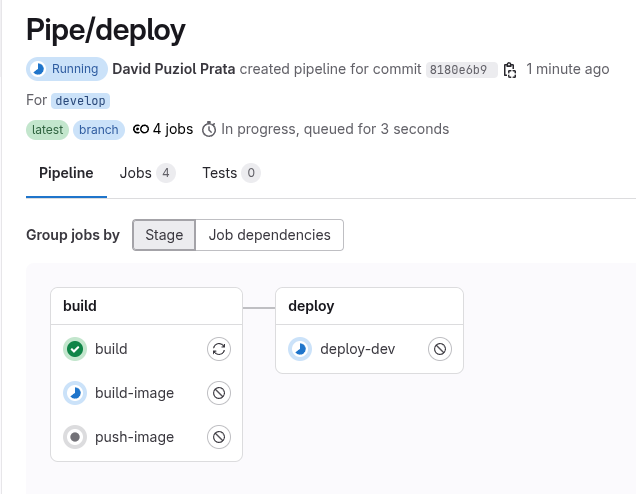Cancel the build-image job
The height and width of the screenshot is (494, 636).
point(219,393)
